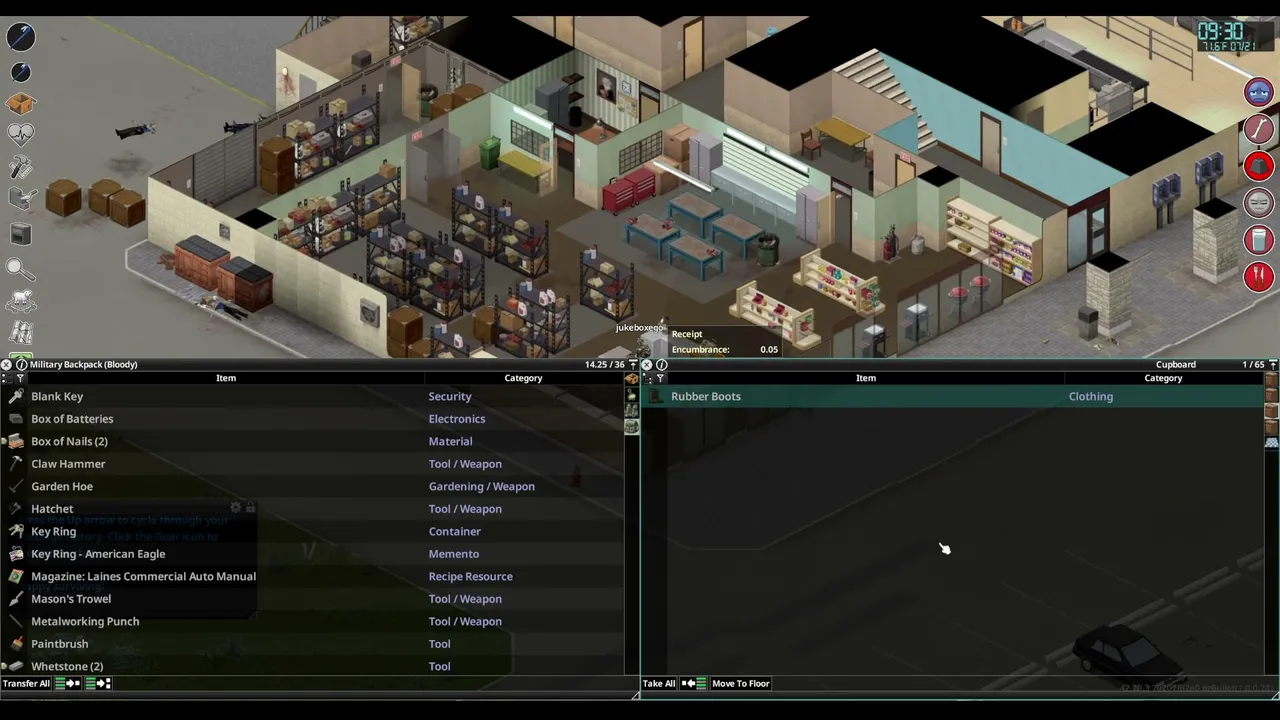
Task: Click the info icon in Cupboard panel header
Action: point(661,365)
